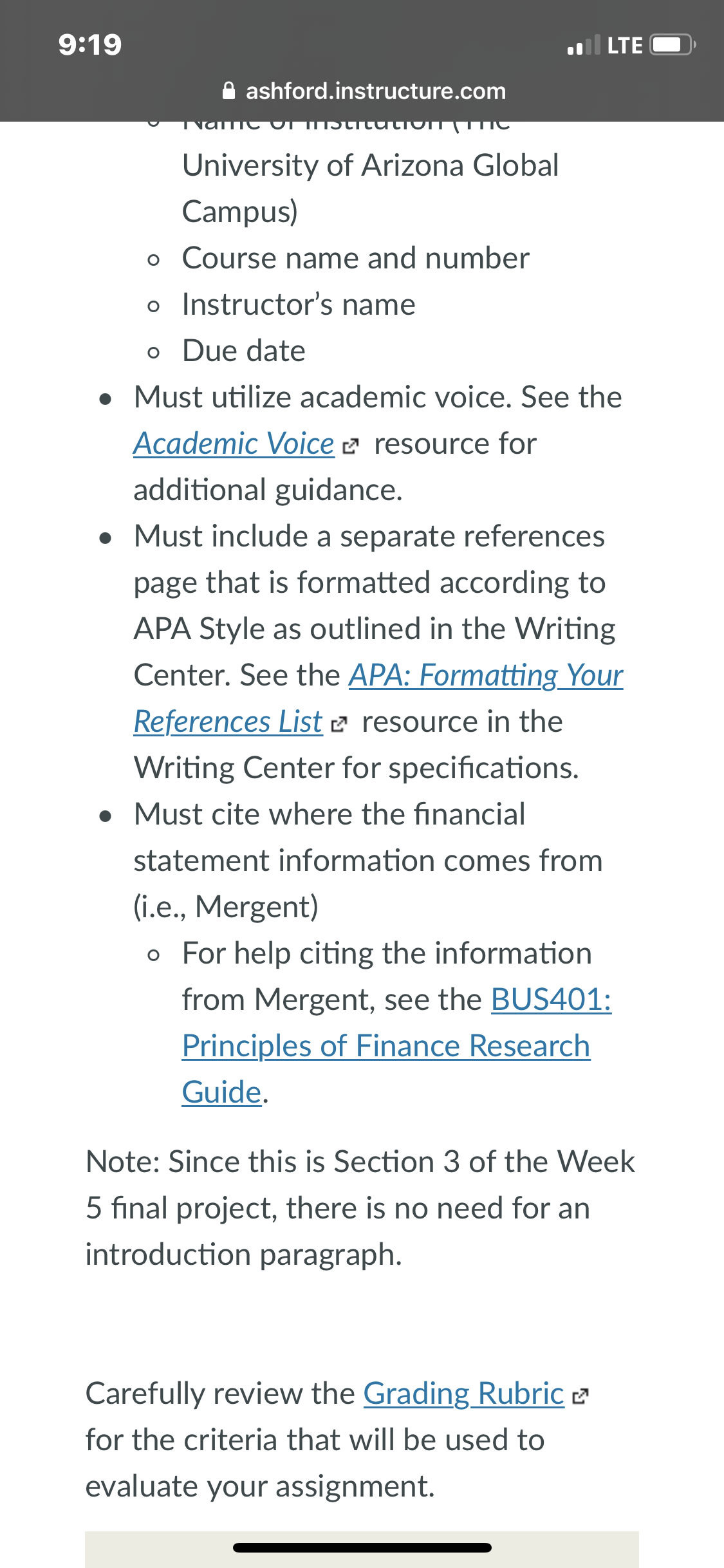724x1568 pixels.
Task: Open APA: Formatting Your link
Action: click(486, 675)
